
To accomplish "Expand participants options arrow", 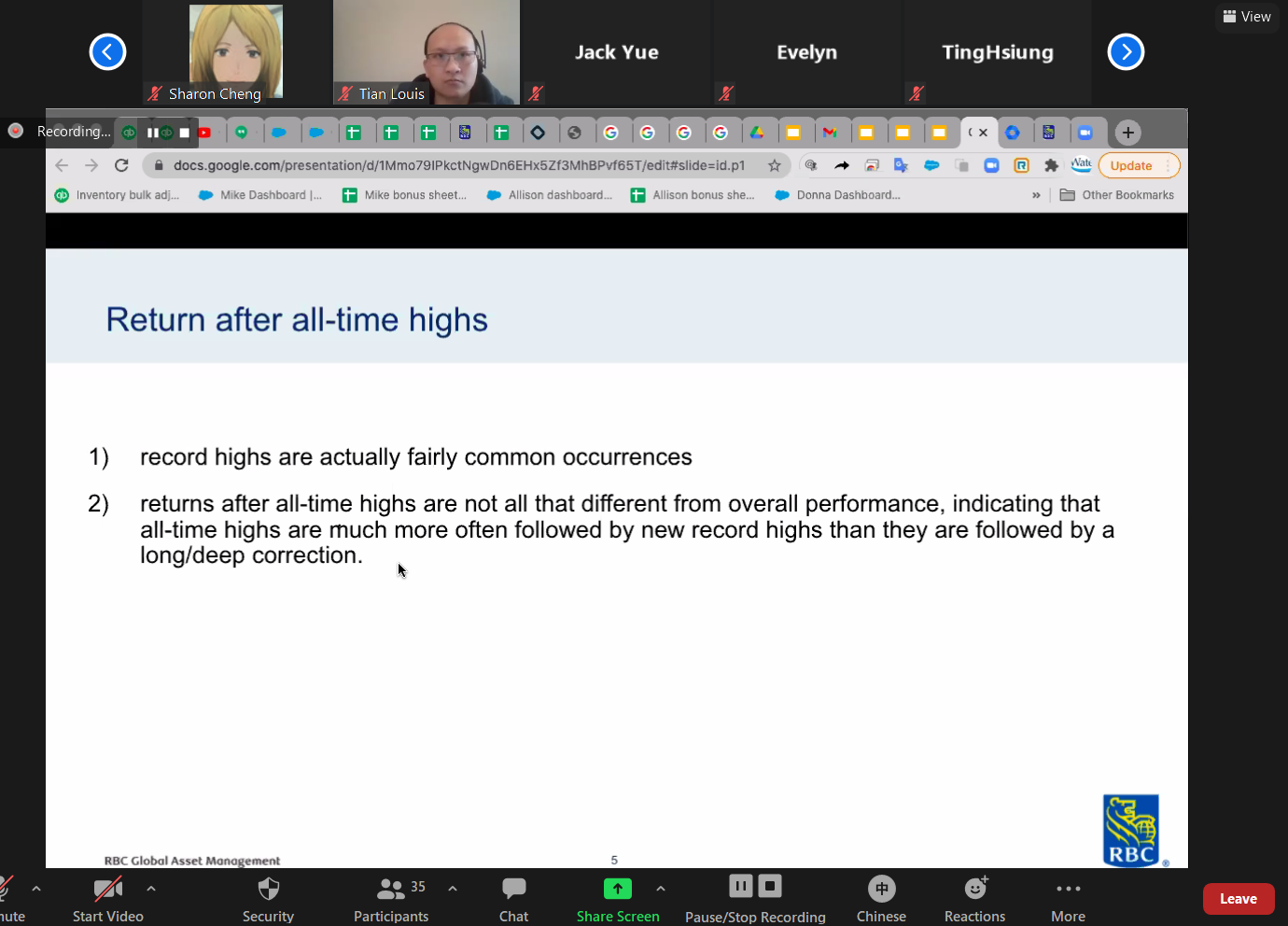I will pos(453,889).
